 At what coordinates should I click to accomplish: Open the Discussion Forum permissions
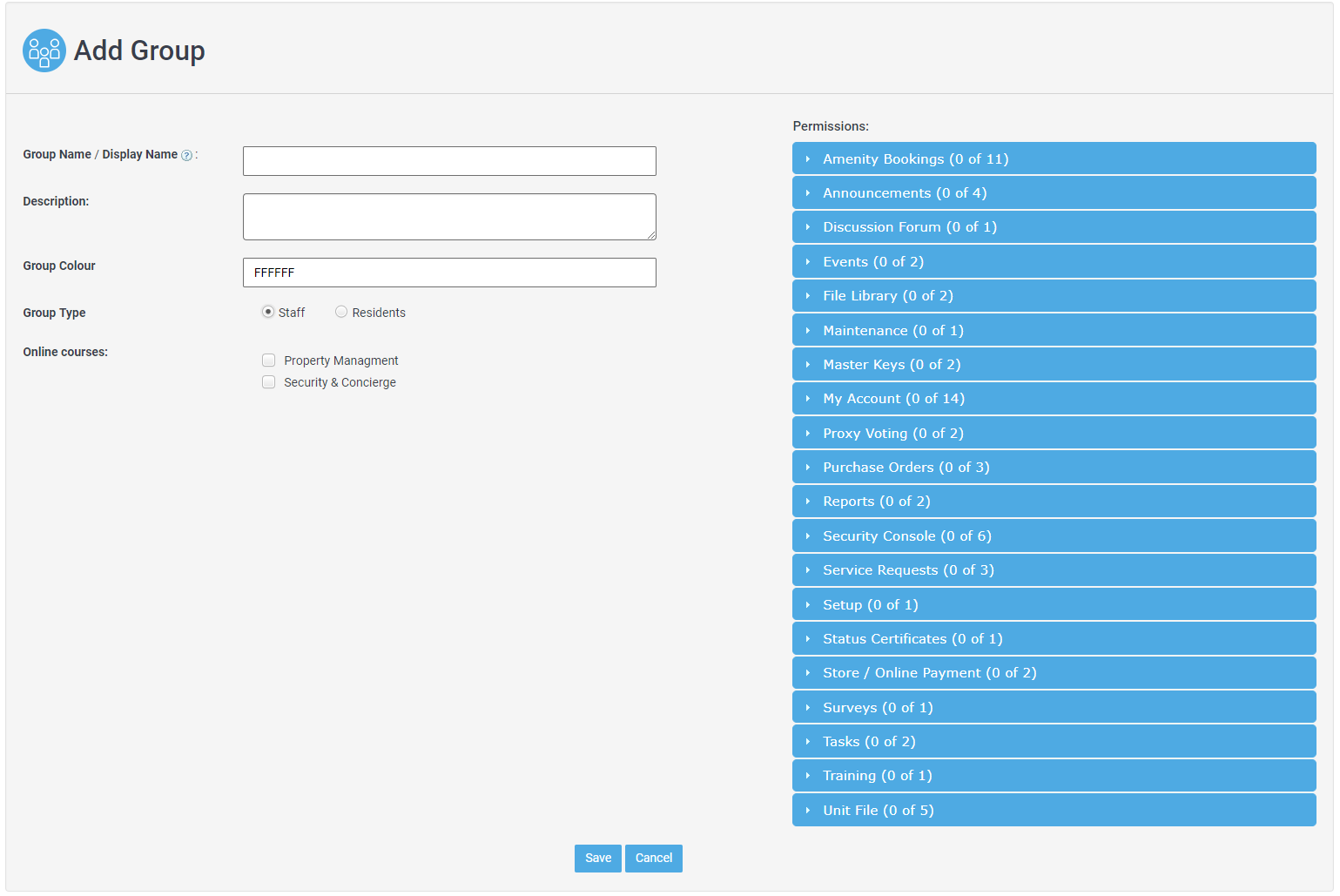click(1053, 227)
